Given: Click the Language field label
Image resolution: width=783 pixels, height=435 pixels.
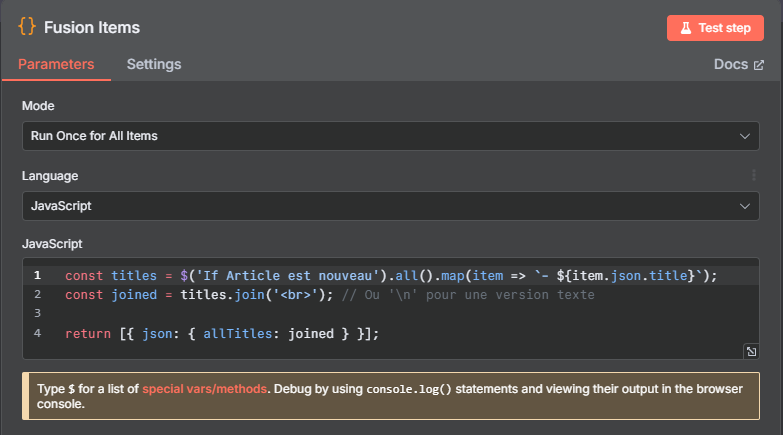Looking at the screenshot, I should 50,176.
